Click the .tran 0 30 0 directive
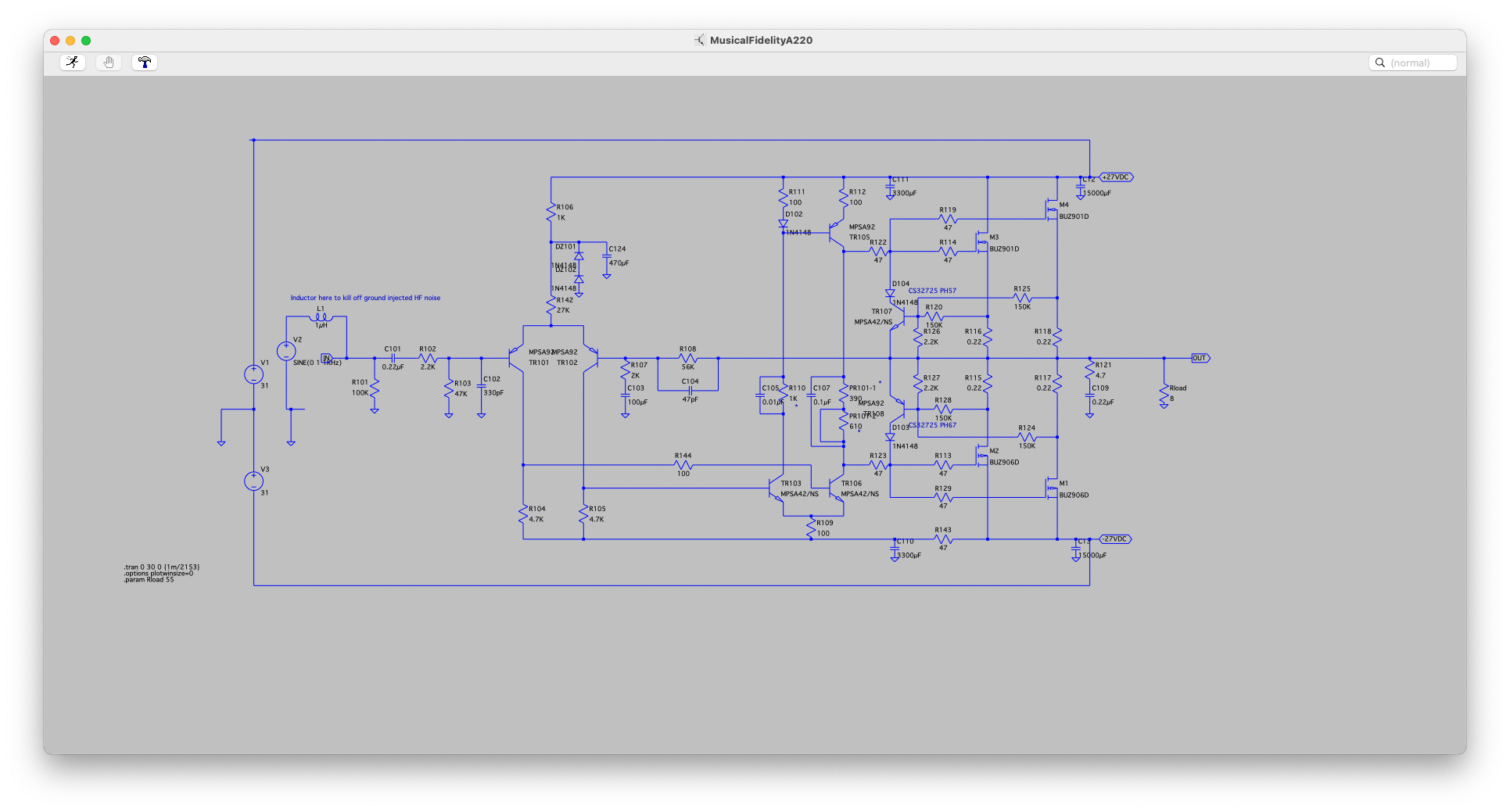Viewport: 1510px width, 812px height. tap(162, 567)
